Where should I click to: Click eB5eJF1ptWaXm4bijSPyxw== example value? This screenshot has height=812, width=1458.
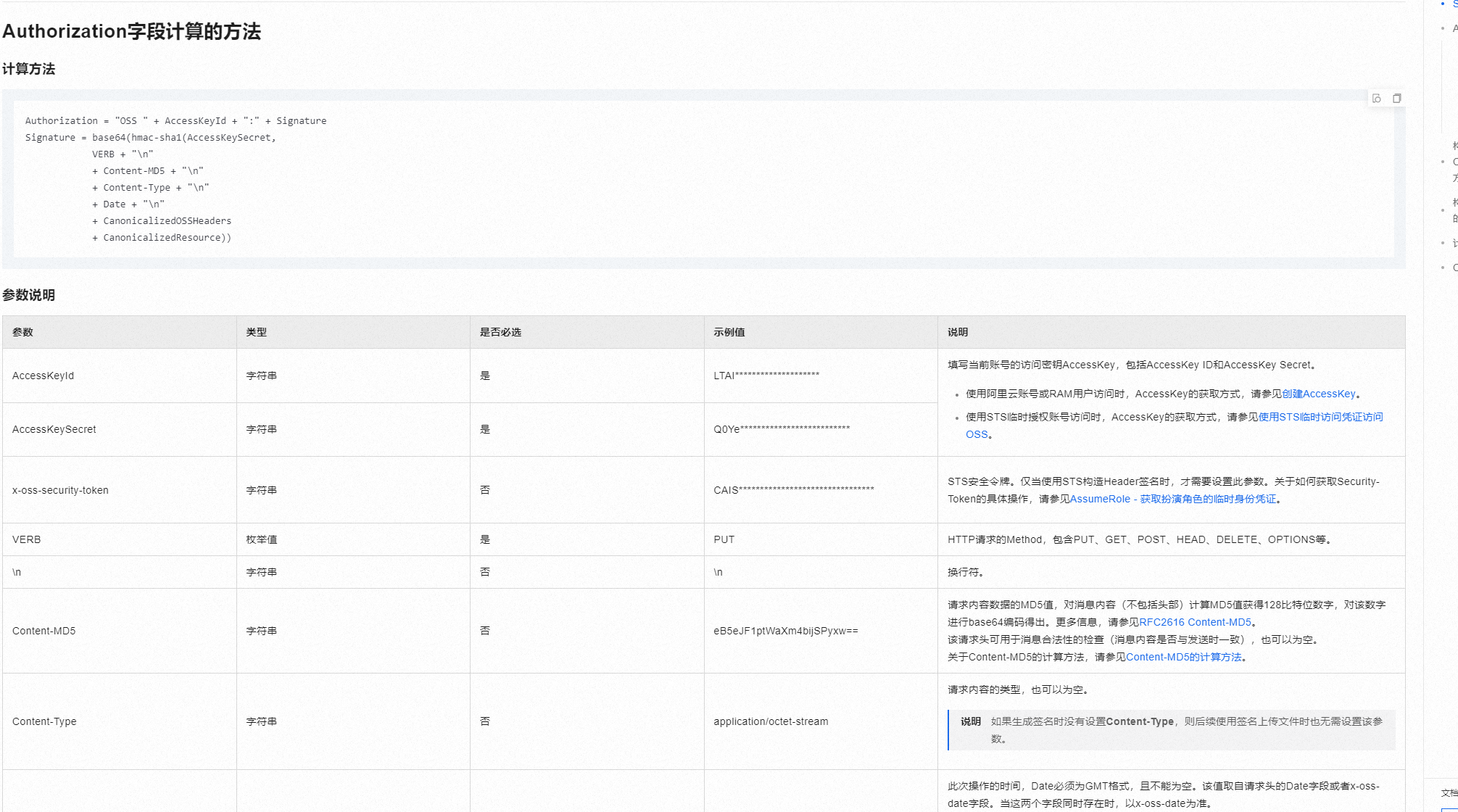click(x=786, y=631)
